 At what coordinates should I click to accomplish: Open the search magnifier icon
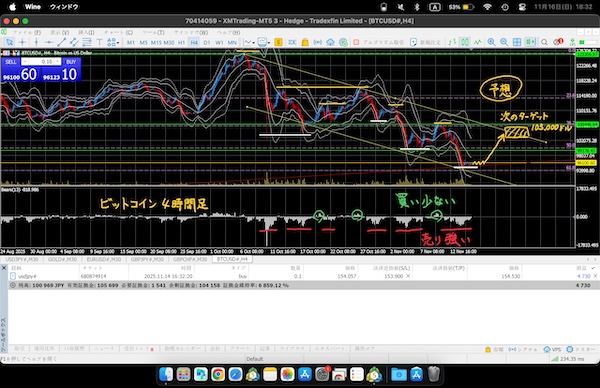coord(544,42)
